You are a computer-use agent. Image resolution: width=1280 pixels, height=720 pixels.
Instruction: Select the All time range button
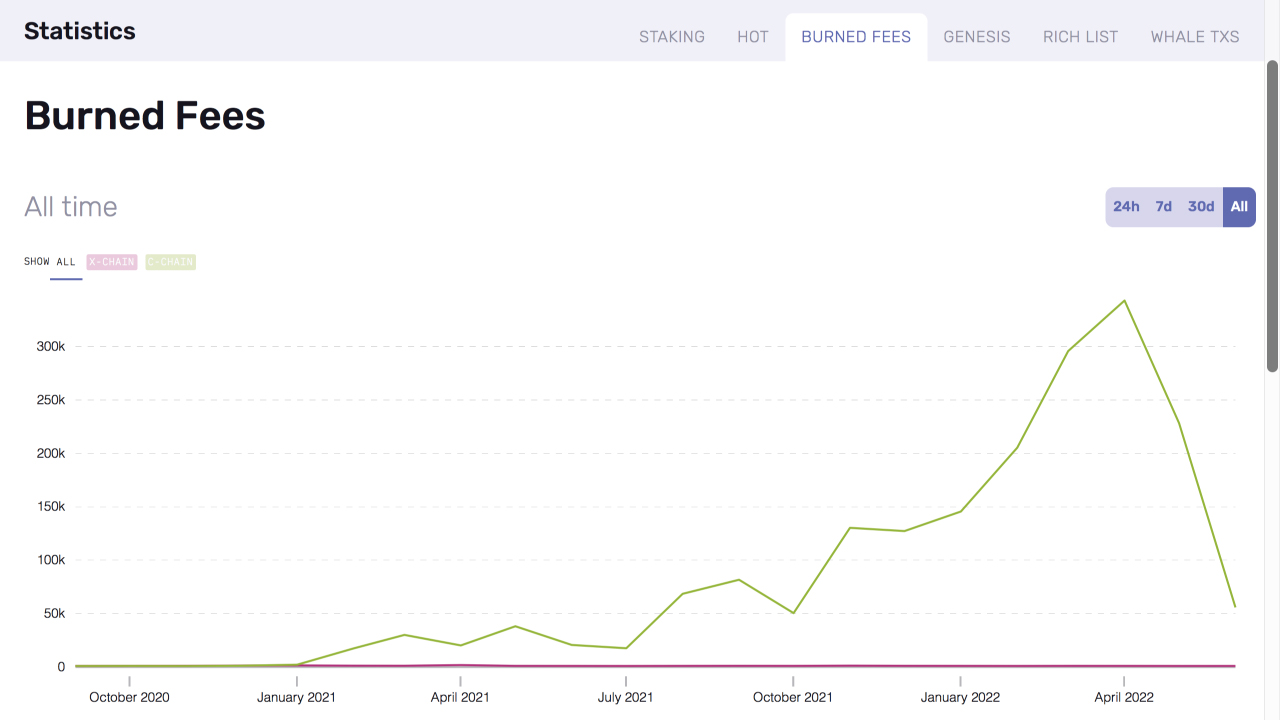[1239, 207]
